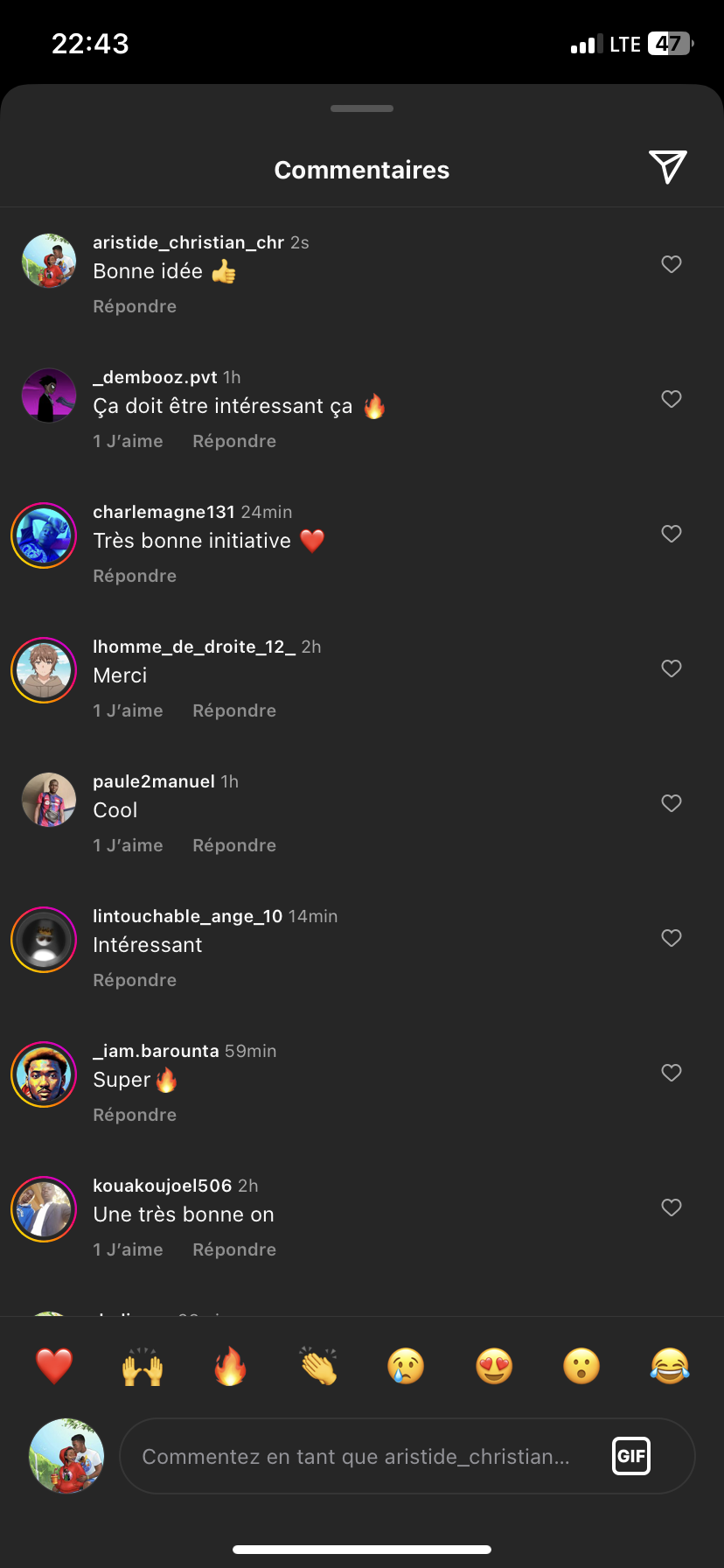Open charlemagne131's story avatar
Screen dimensions: 724x1568
coord(44,535)
